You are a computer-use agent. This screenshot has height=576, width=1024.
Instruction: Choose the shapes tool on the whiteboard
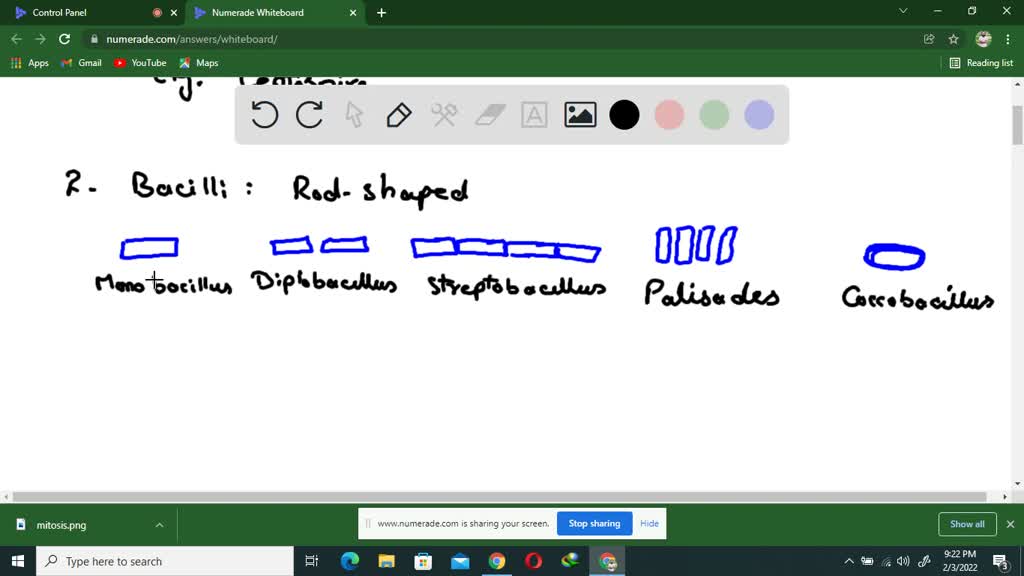coord(444,115)
